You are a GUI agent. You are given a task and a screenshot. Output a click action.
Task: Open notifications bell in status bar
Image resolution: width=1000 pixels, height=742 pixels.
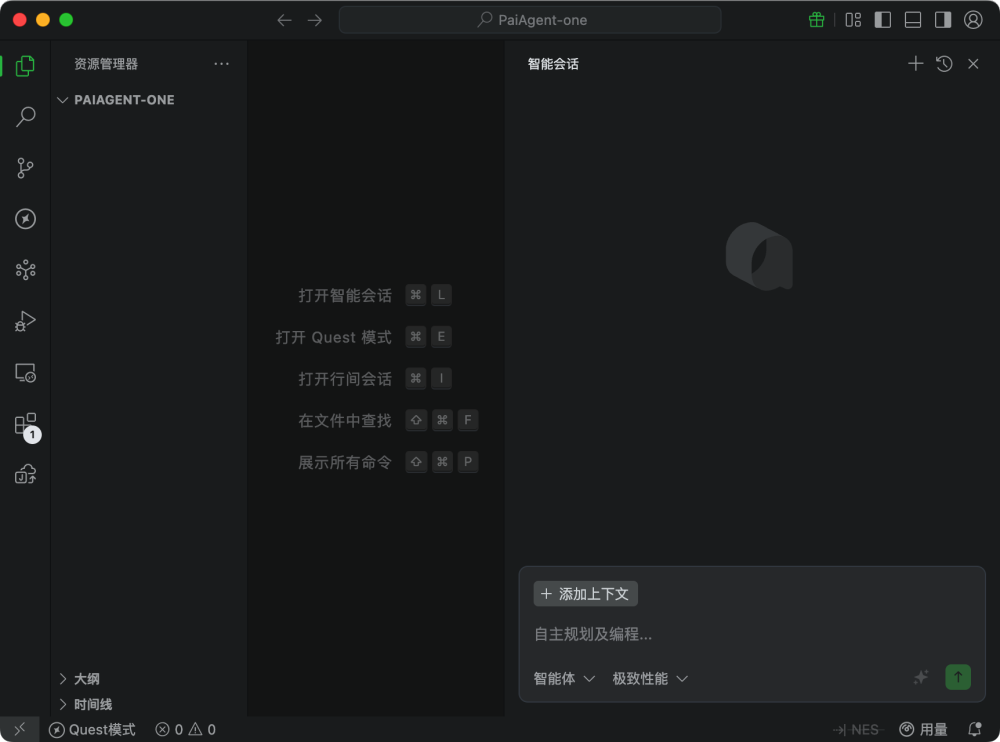[x=973, y=729]
